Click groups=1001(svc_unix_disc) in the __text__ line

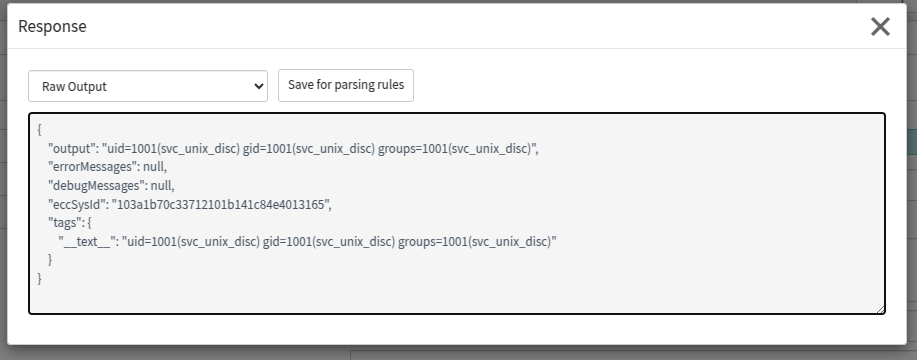475,241
